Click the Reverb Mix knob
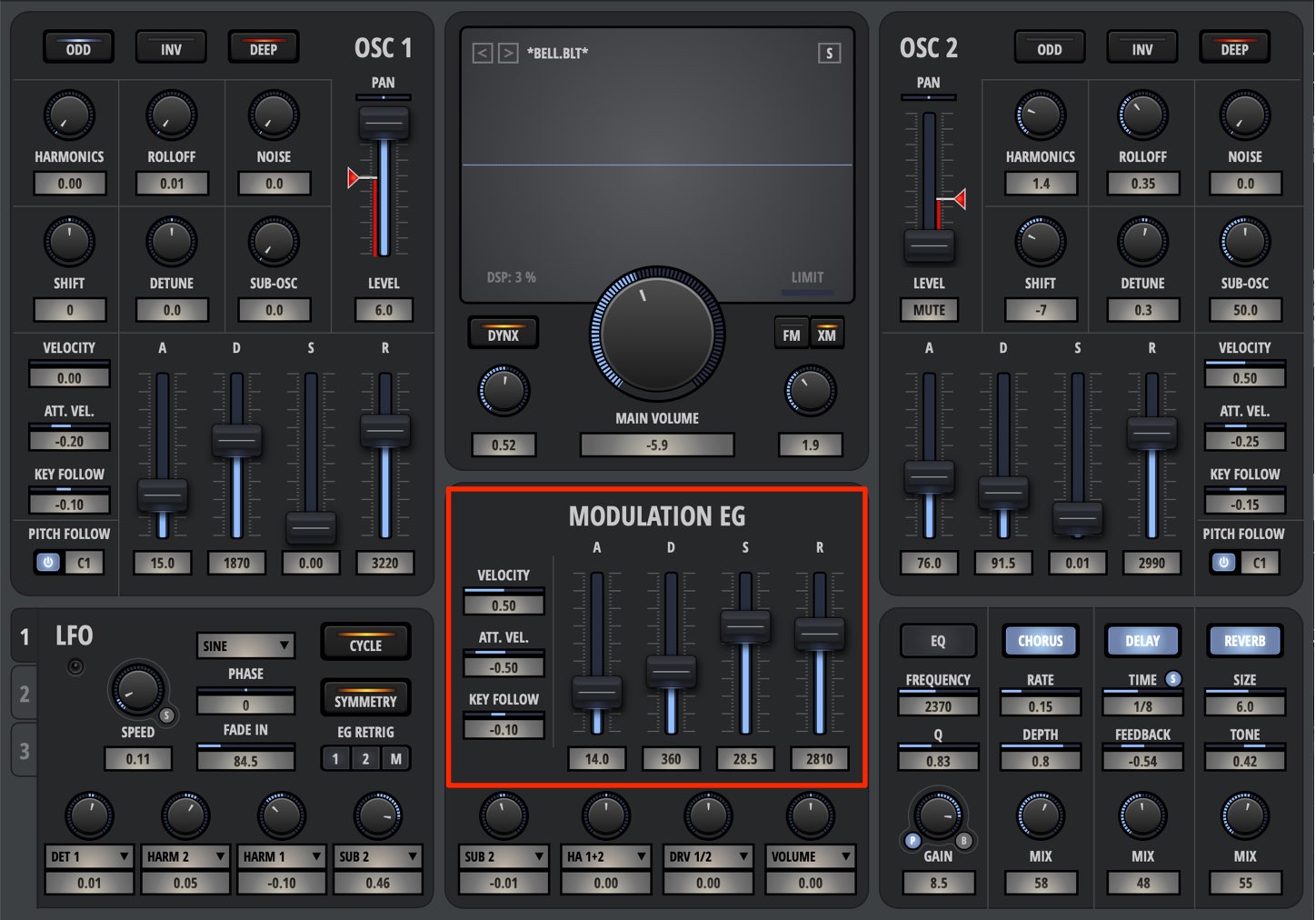Image resolution: width=1316 pixels, height=920 pixels. pos(1244,816)
